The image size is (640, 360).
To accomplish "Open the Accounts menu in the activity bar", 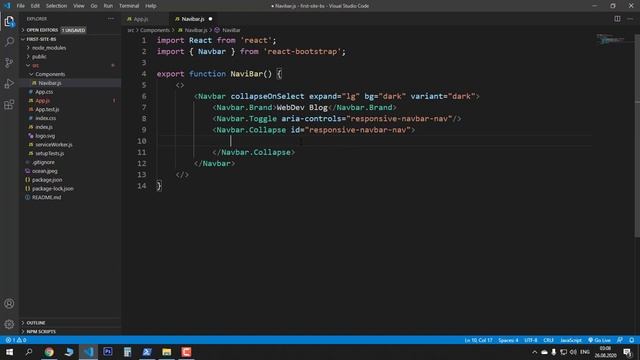I will [x=9, y=304].
